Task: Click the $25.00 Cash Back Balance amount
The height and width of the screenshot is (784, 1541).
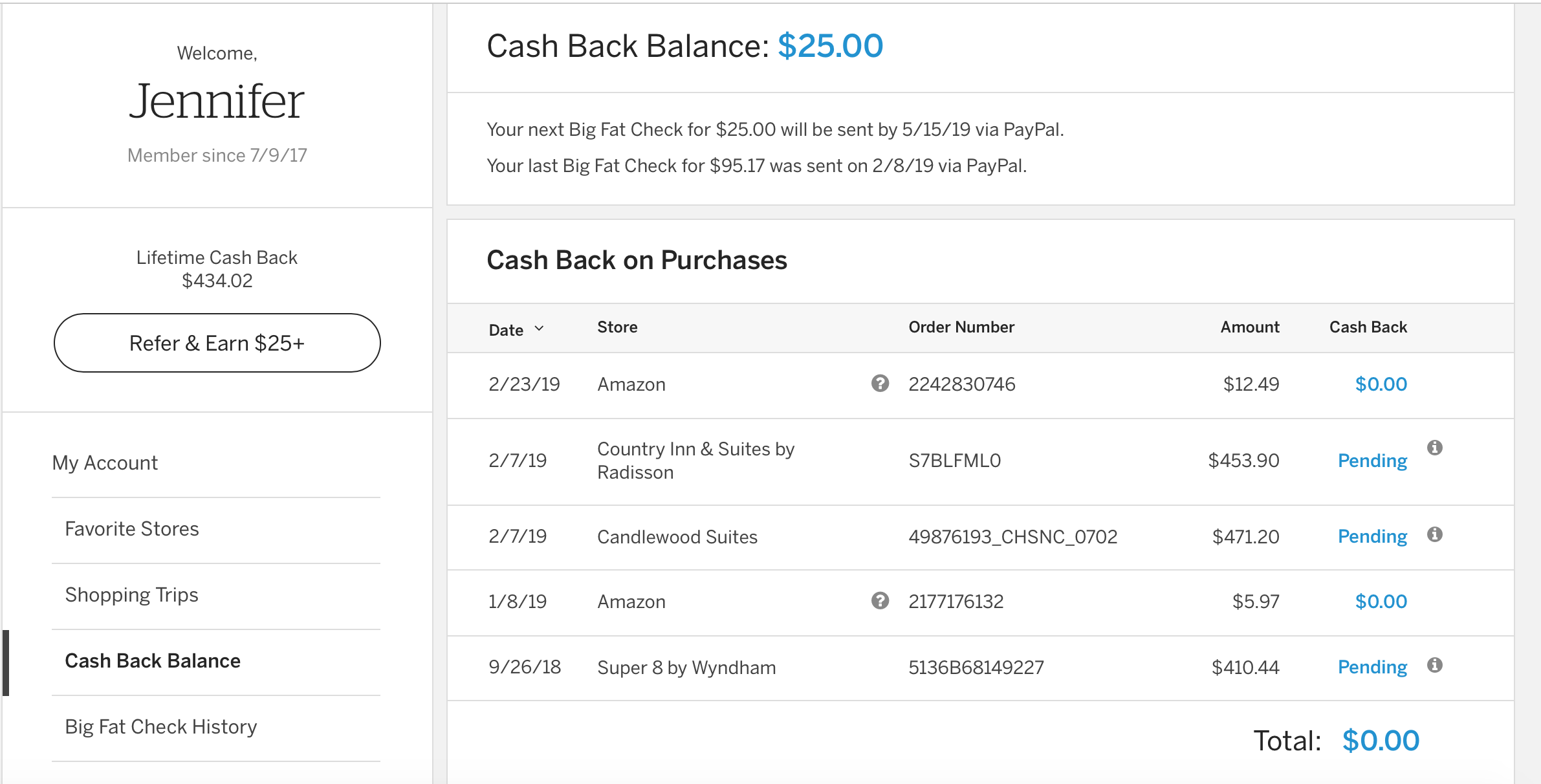Action: coord(830,46)
